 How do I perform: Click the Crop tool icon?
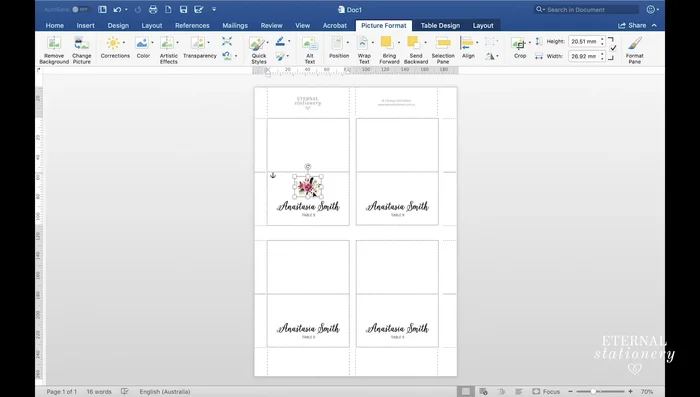[519, 44]
